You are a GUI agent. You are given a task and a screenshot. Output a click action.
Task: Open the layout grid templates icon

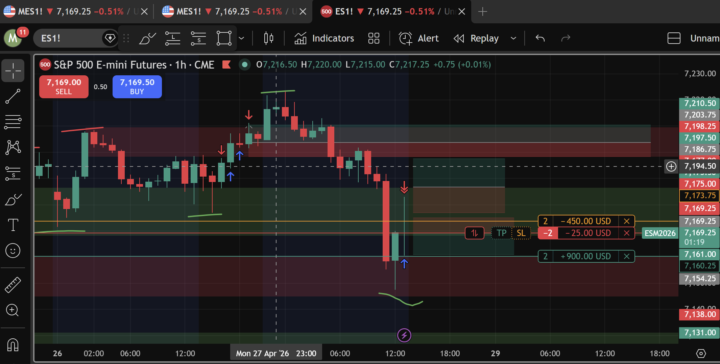pos(374,39)
